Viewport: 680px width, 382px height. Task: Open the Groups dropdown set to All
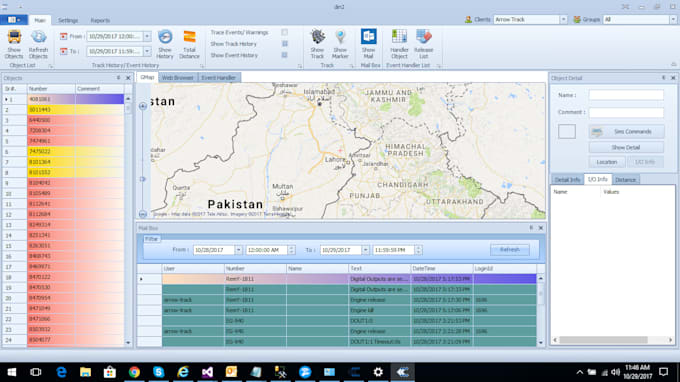673,20
